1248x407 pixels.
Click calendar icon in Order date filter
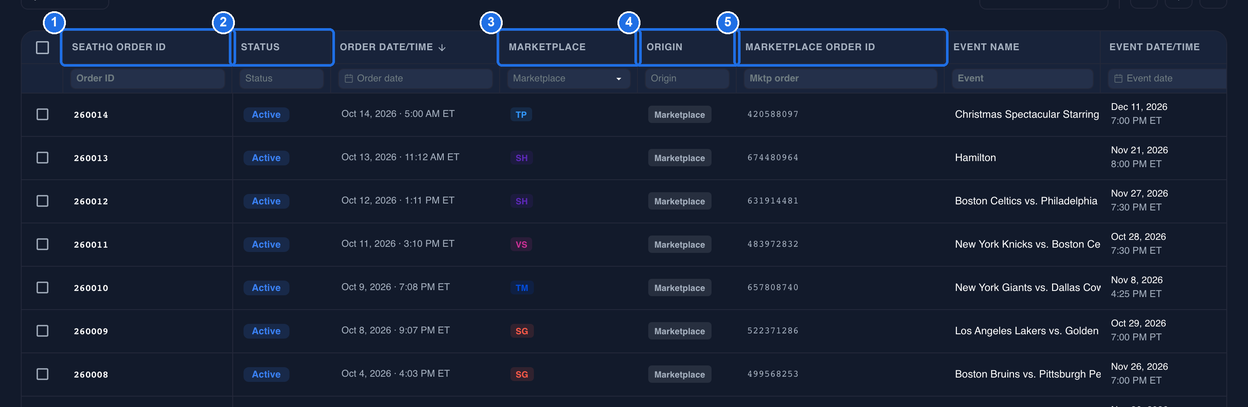point(349,78)
